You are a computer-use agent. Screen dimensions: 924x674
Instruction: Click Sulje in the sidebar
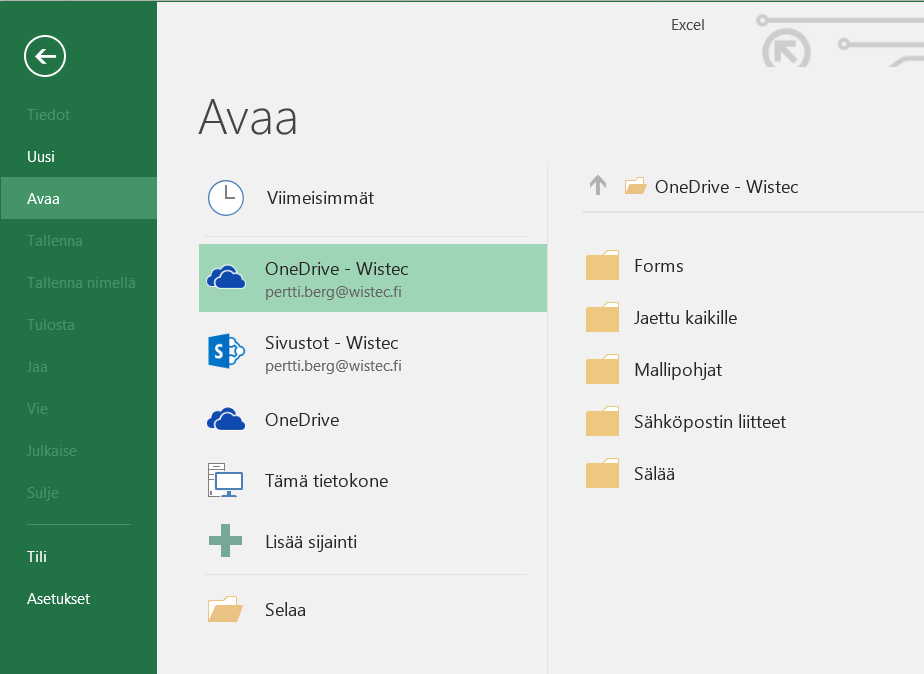pyautogui.click(x=42, y=493)
